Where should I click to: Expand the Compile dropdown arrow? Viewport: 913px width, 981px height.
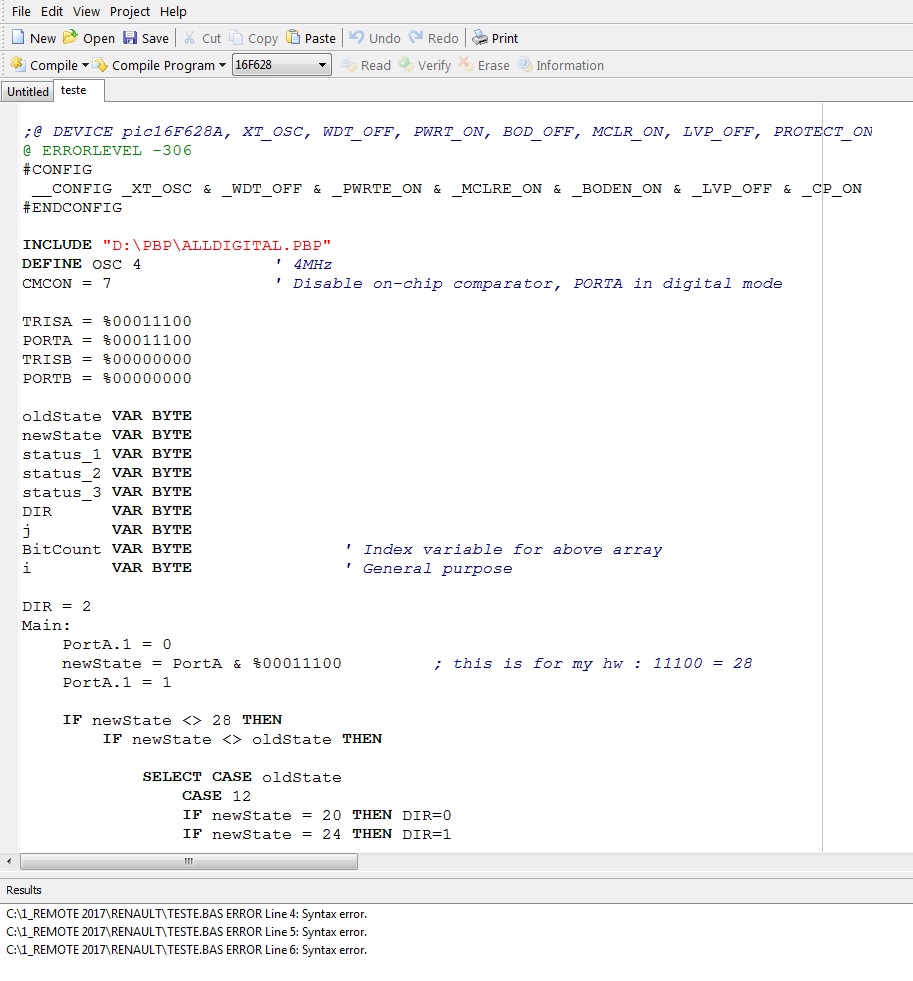(x=85, y=66)
